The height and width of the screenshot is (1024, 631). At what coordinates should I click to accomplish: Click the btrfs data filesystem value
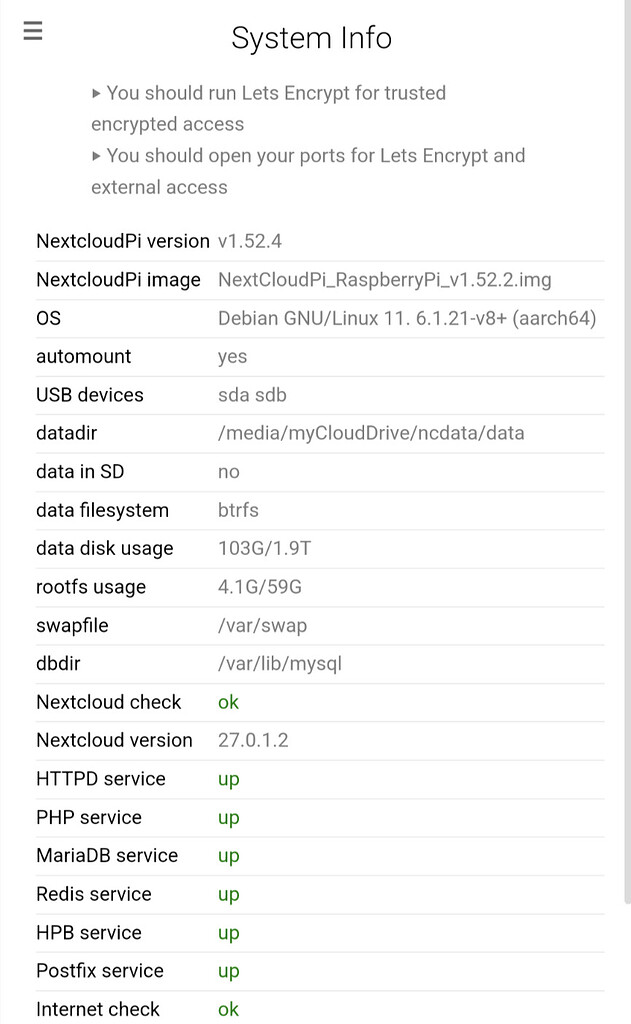click(238, 510)
